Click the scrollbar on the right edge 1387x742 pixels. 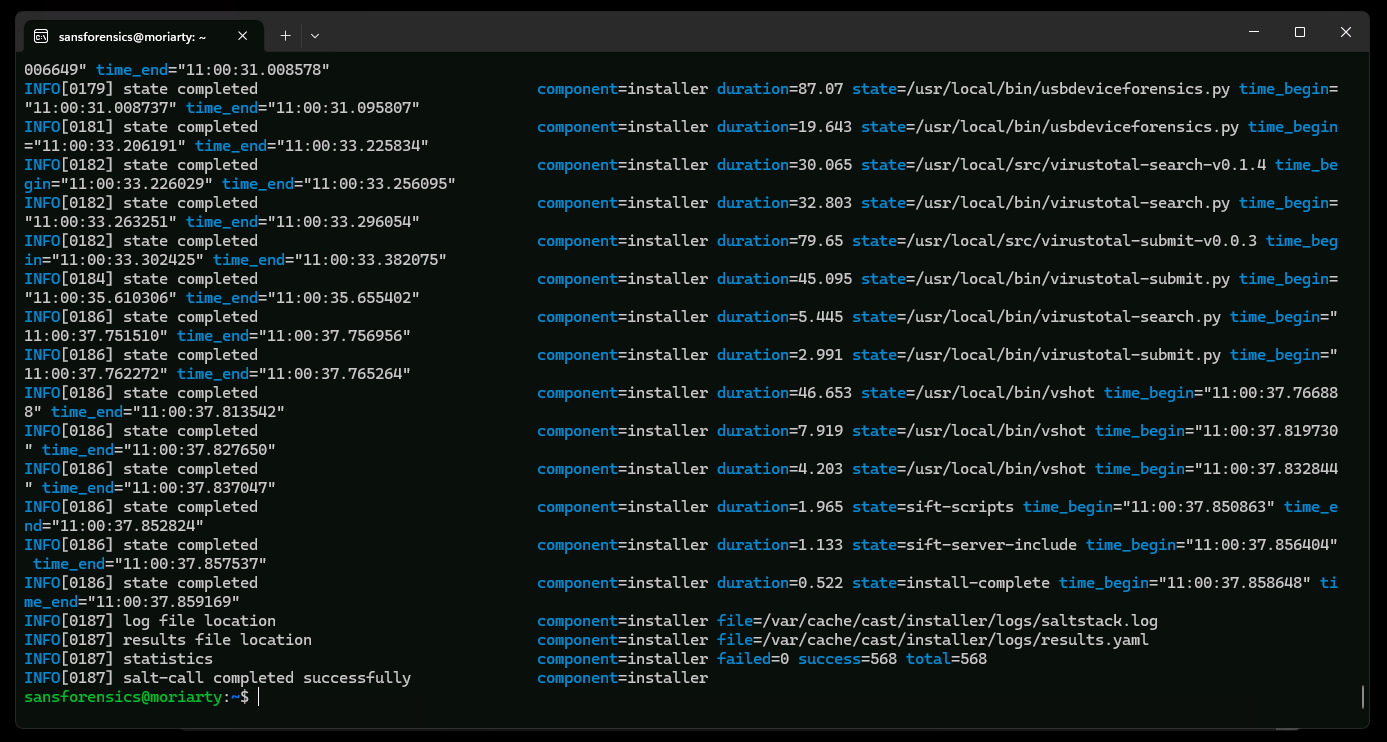(x=1362, y=697)
